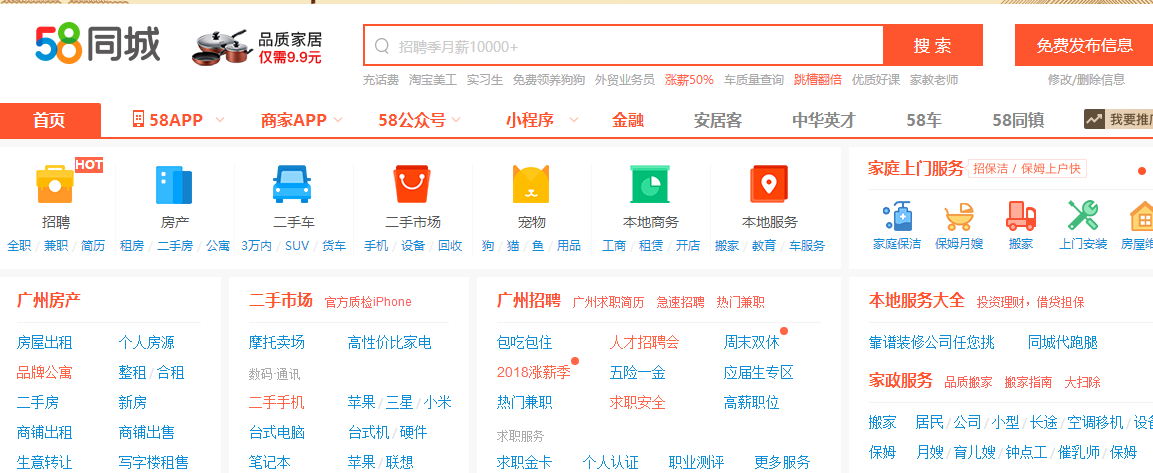Click 摩托卖场 link
1153x473 pixels.
[276, 342]
